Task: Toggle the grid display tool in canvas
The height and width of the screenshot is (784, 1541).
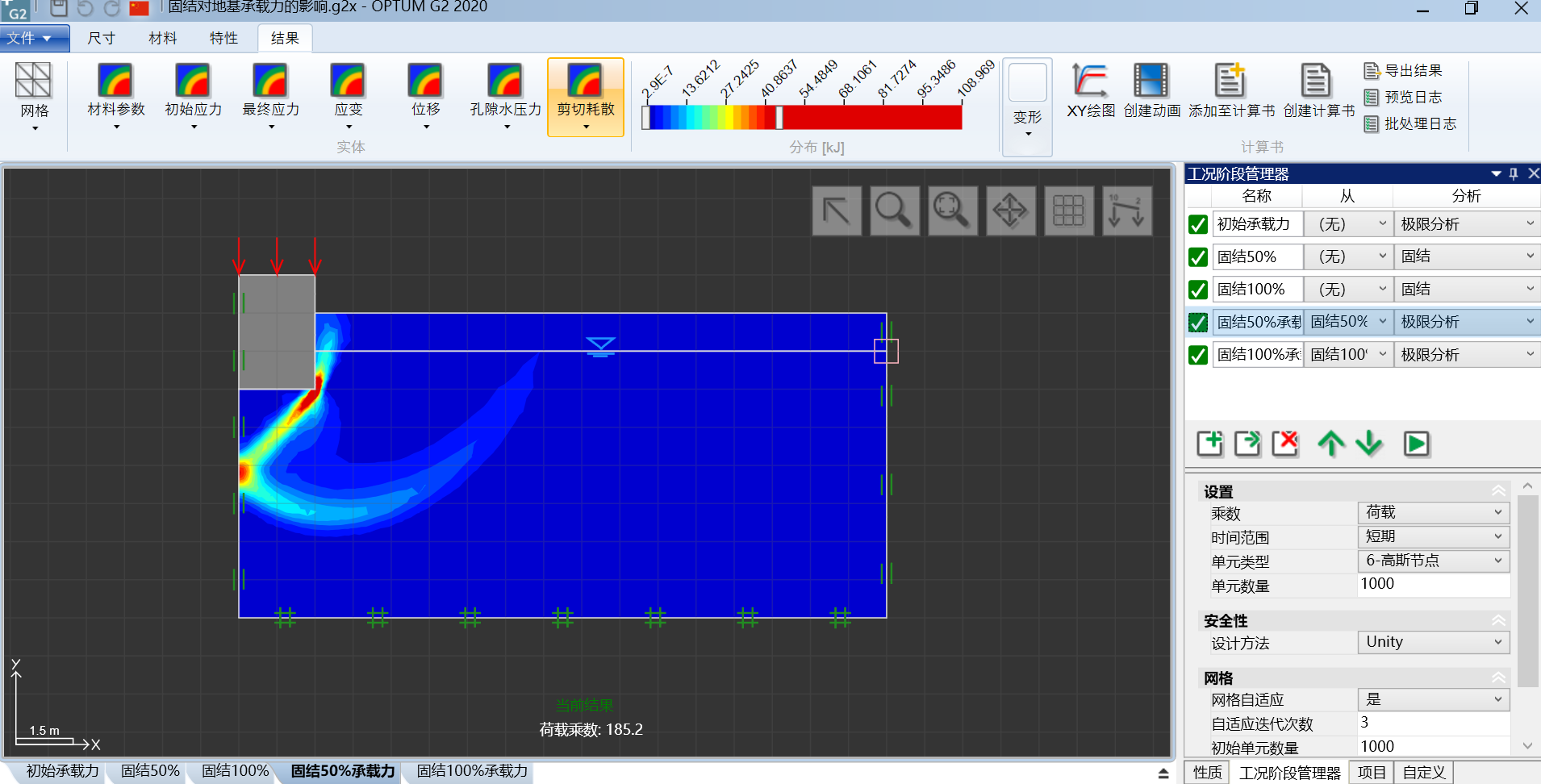Action: click(1069, 211)
